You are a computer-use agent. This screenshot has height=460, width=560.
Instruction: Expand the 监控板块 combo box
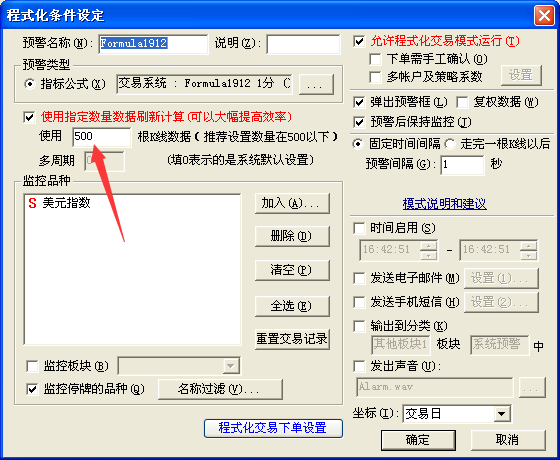click(230, 366)
